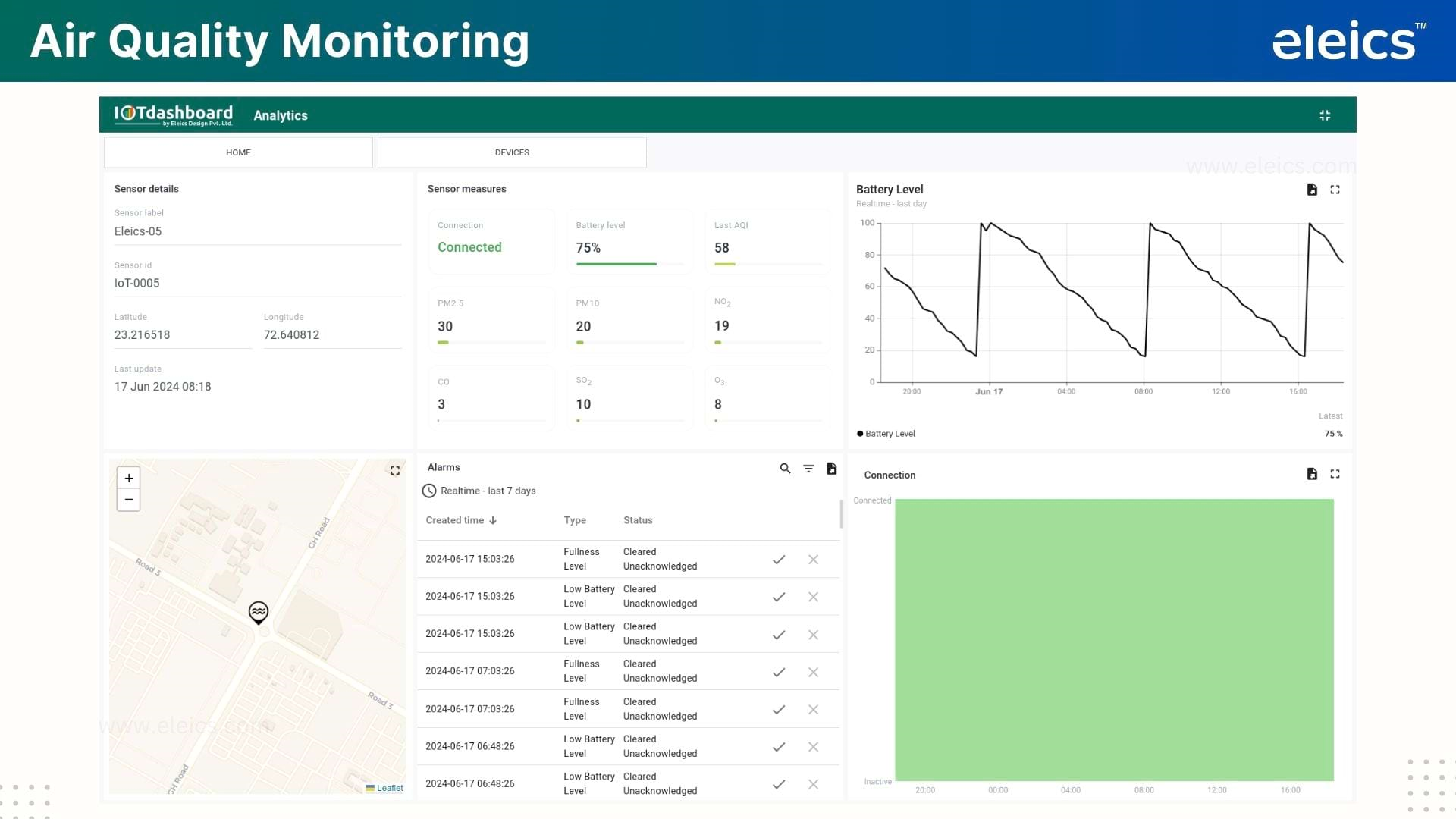Export alarms data file
Screen dimensions: 1456x819
[832, 469]
